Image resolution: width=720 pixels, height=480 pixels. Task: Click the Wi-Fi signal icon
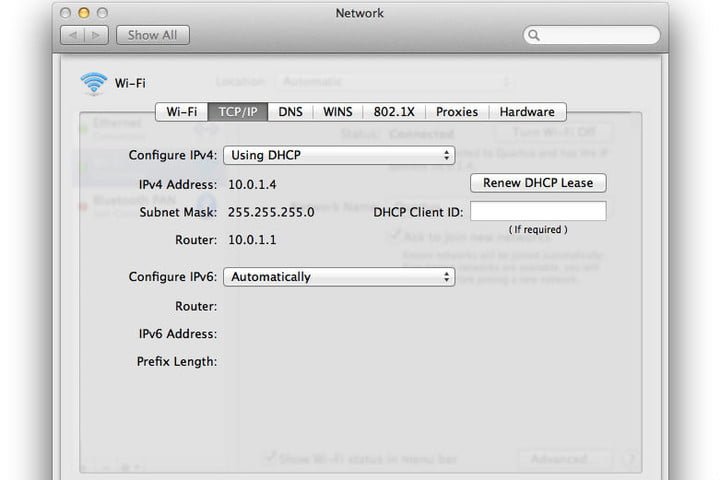[x=94, y=83]
